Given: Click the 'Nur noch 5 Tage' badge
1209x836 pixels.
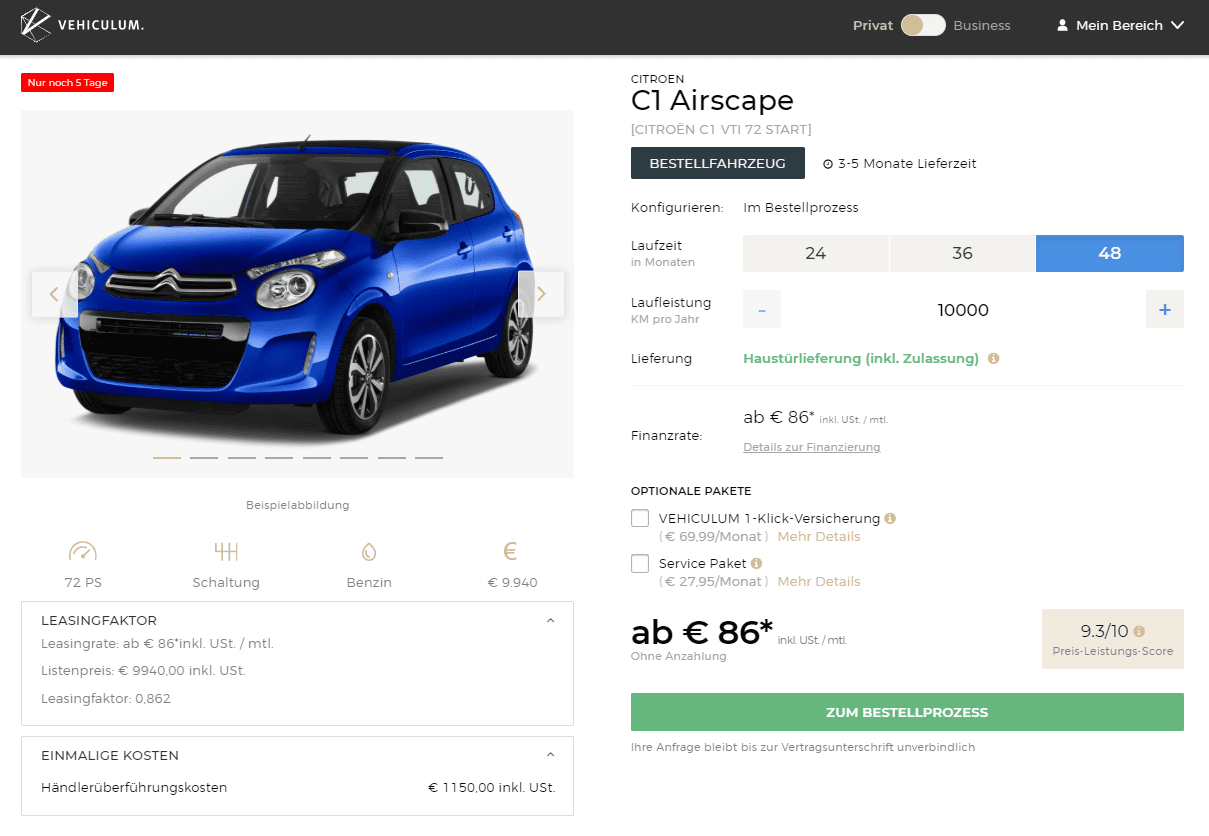Looking at the screenshot, I should click(67, 82).
